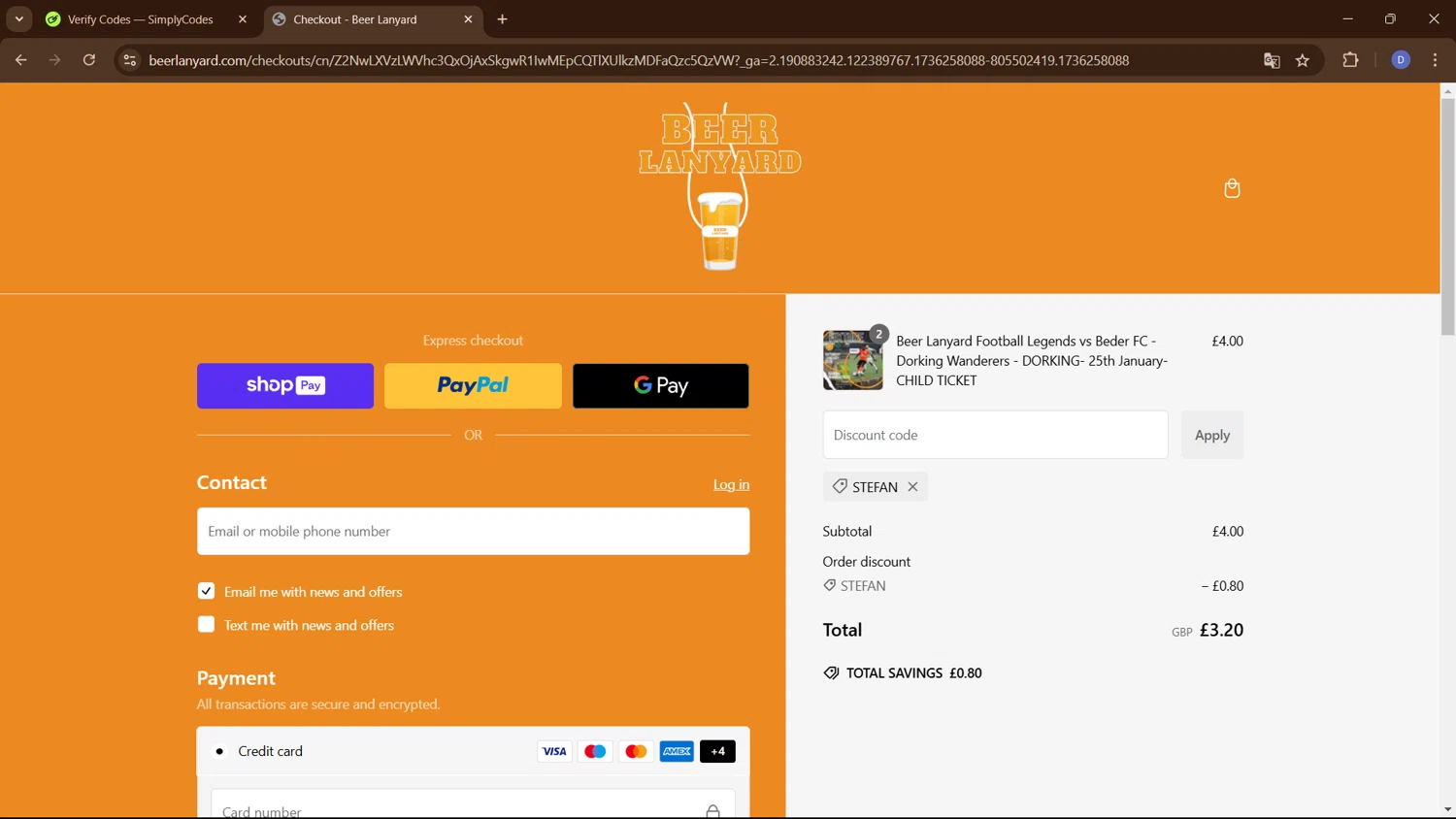
Task: Click the STEFAN tag icon under Order discount
Action: tap(830, 585)
